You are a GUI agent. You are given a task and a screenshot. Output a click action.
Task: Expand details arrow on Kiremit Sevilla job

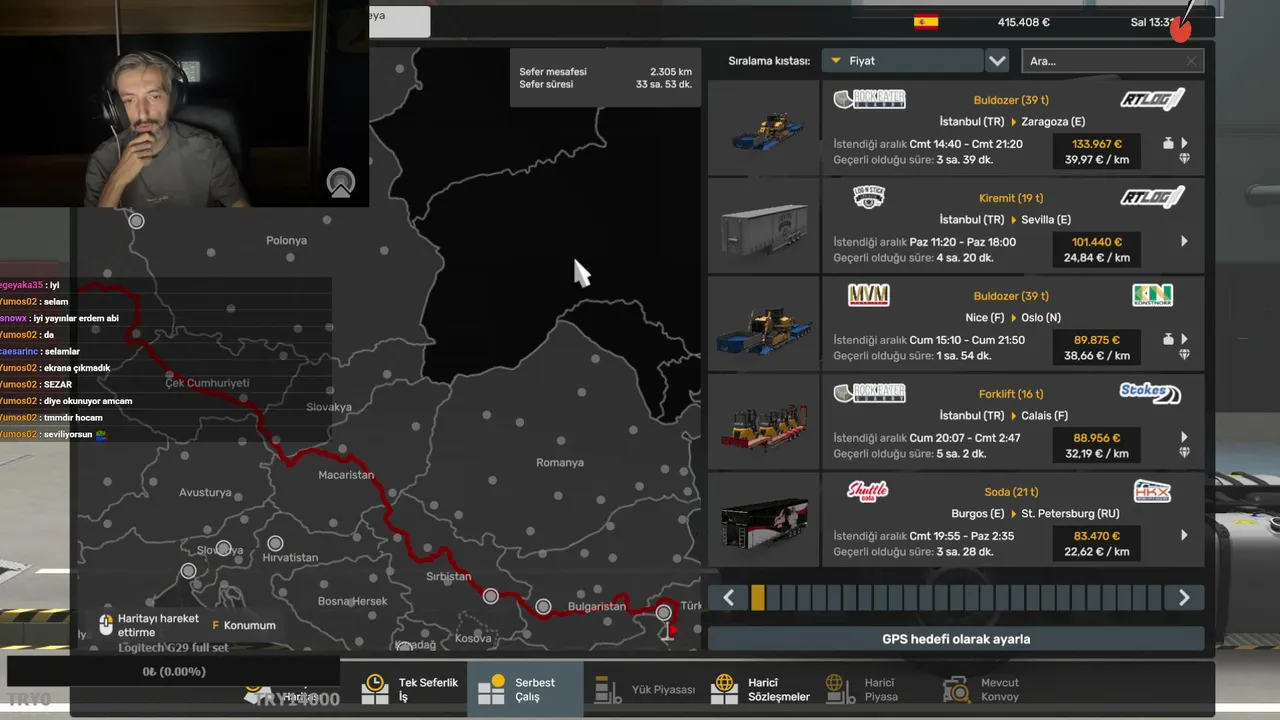(x=1184, y=241)
